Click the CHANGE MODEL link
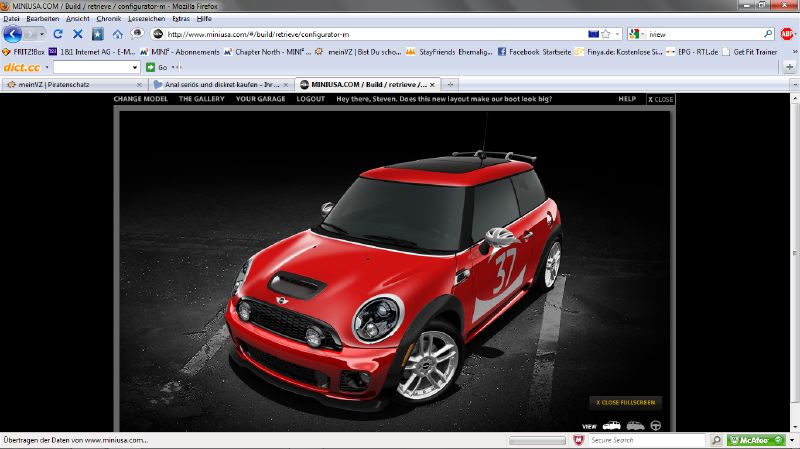 tap(141, 100)
